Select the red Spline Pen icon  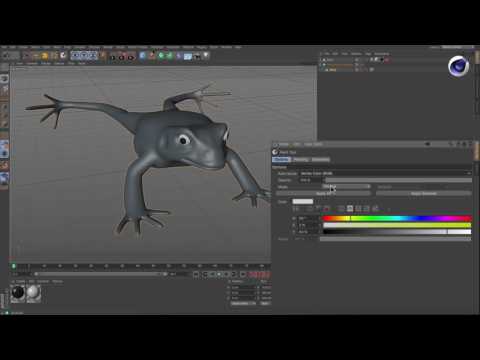(152, 56)
